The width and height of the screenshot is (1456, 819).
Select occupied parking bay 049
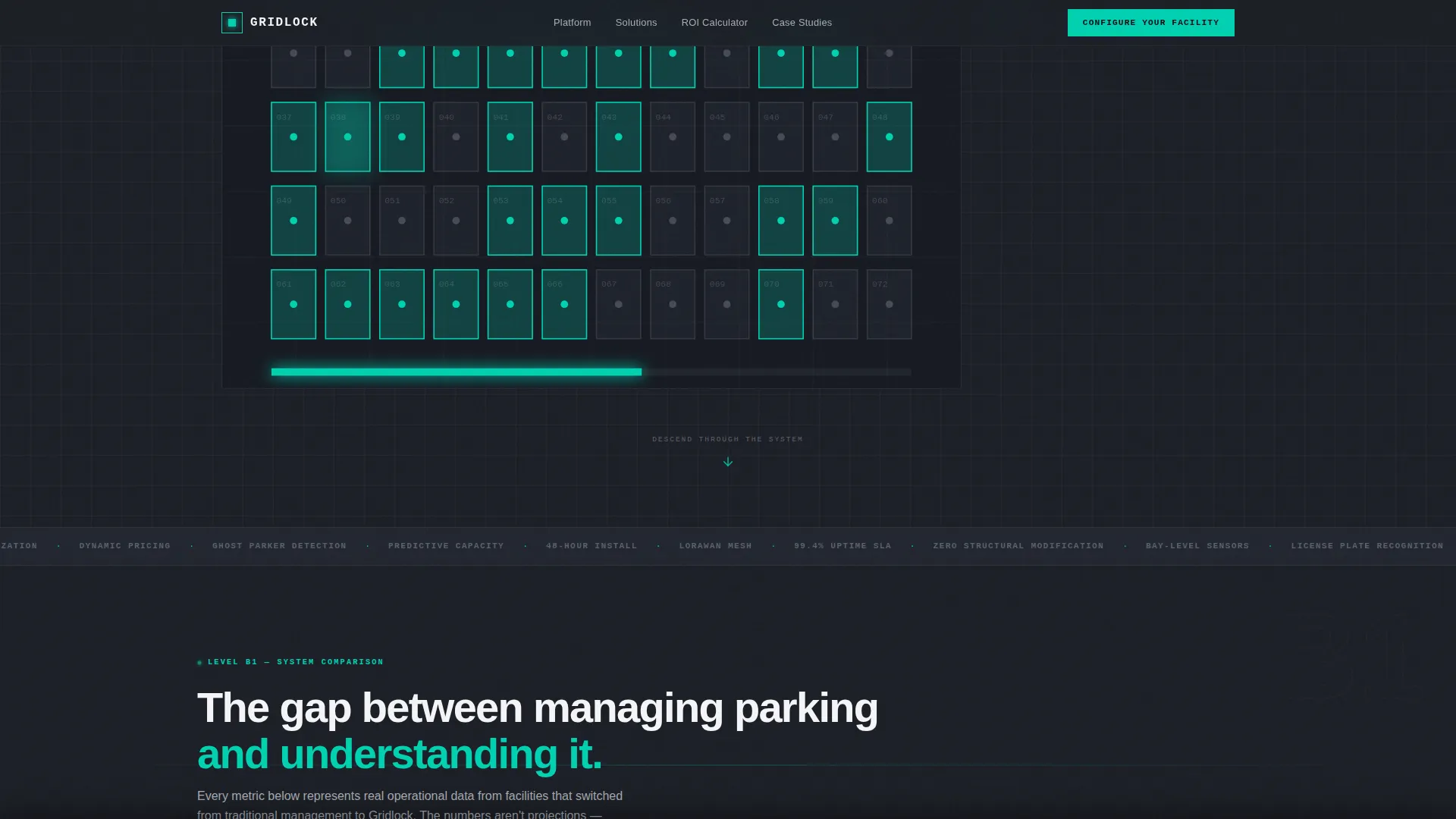[x=293, y=221]
